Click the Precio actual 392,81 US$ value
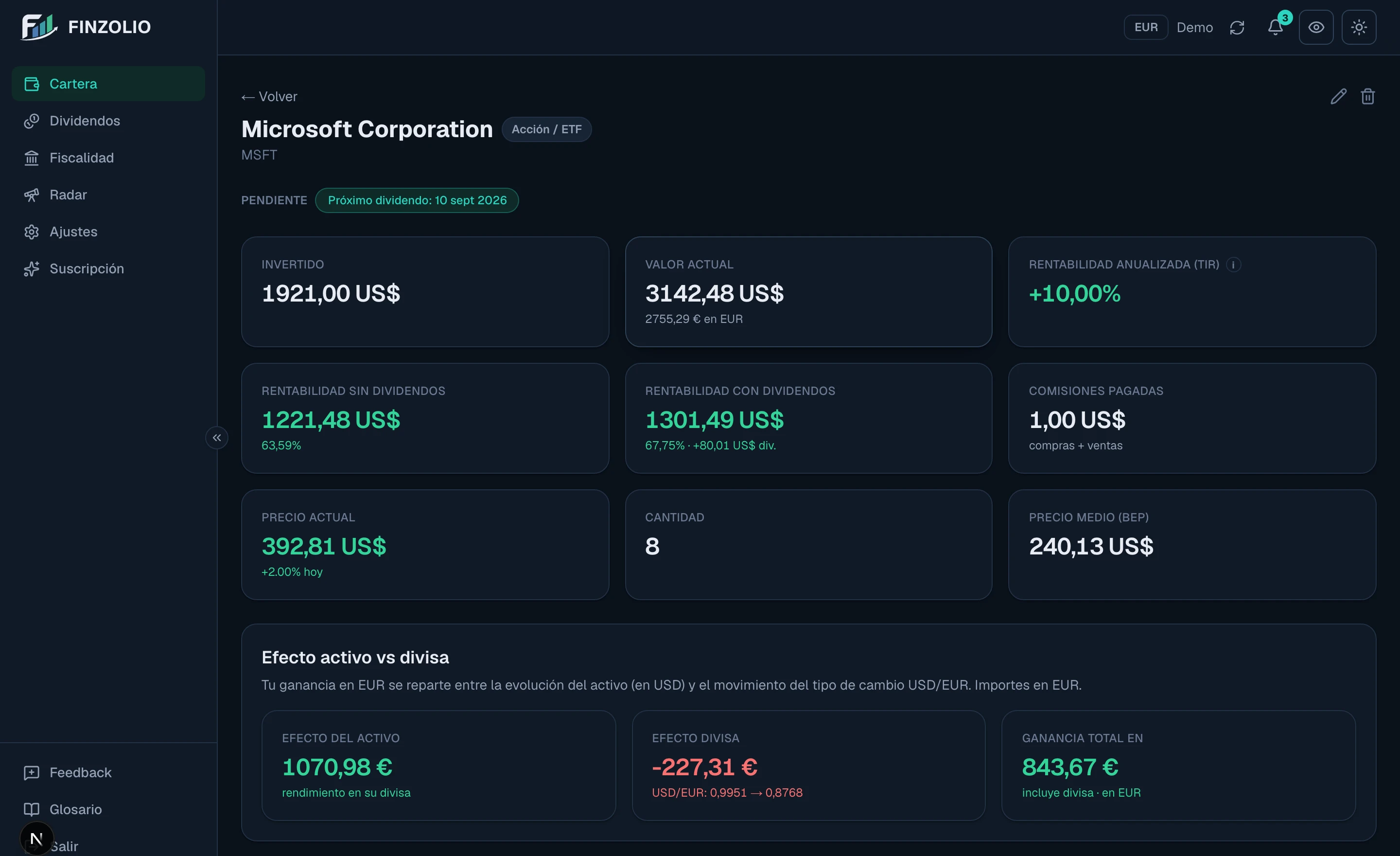 (x=324, y=546)
